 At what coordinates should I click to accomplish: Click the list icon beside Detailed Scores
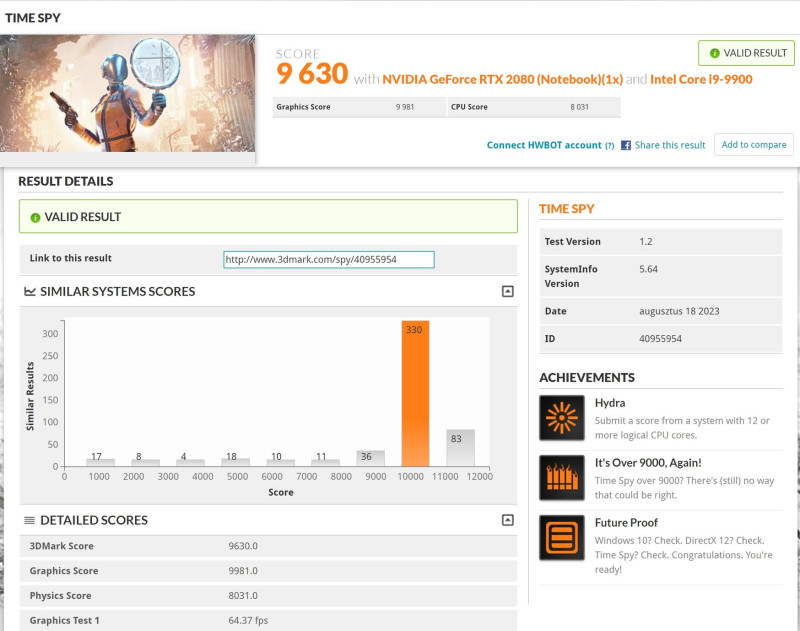(x=30, y=520)
